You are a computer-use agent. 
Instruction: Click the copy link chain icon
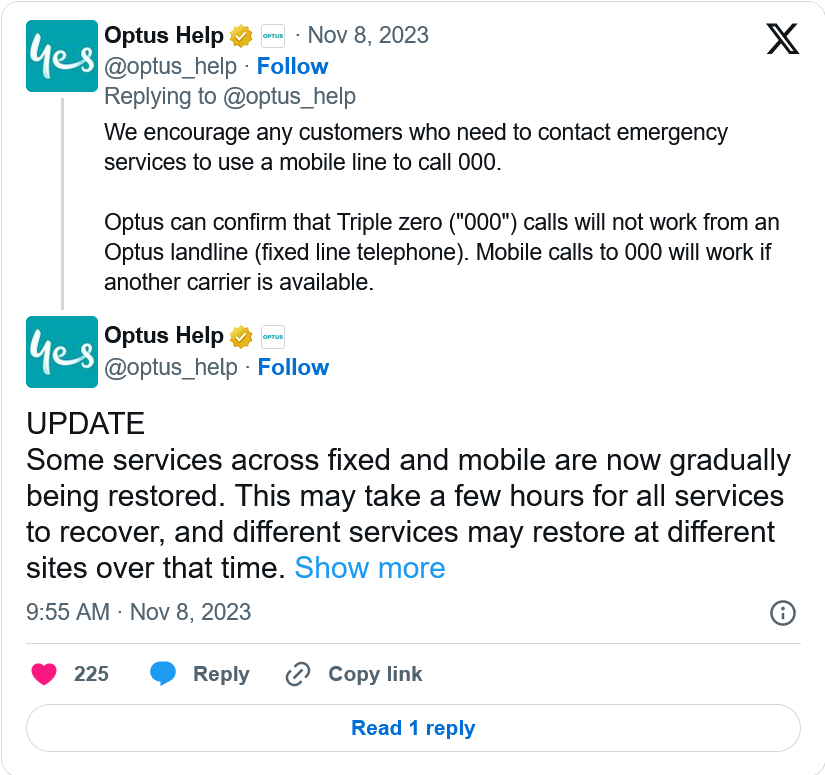point(298,674)
